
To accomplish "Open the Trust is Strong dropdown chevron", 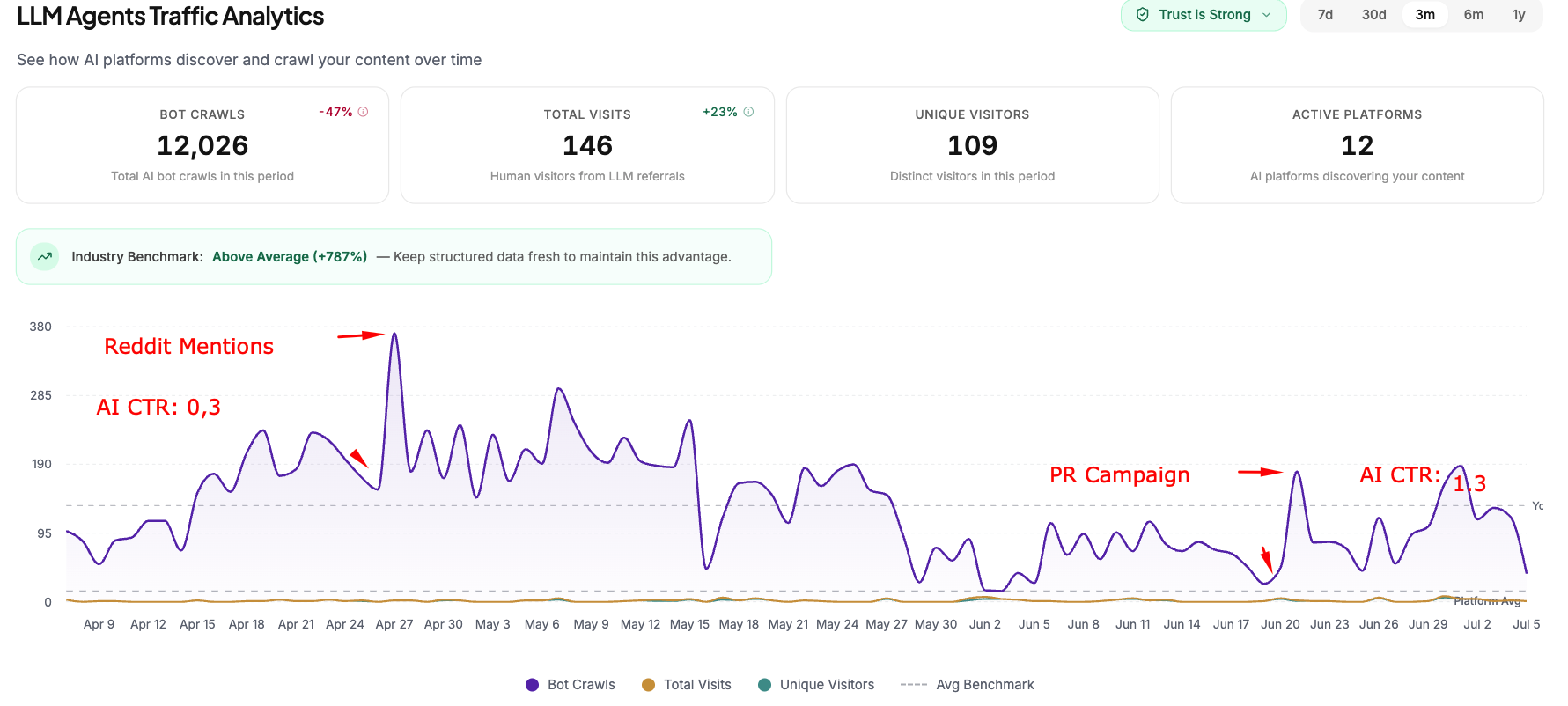I will point(1267,14).
